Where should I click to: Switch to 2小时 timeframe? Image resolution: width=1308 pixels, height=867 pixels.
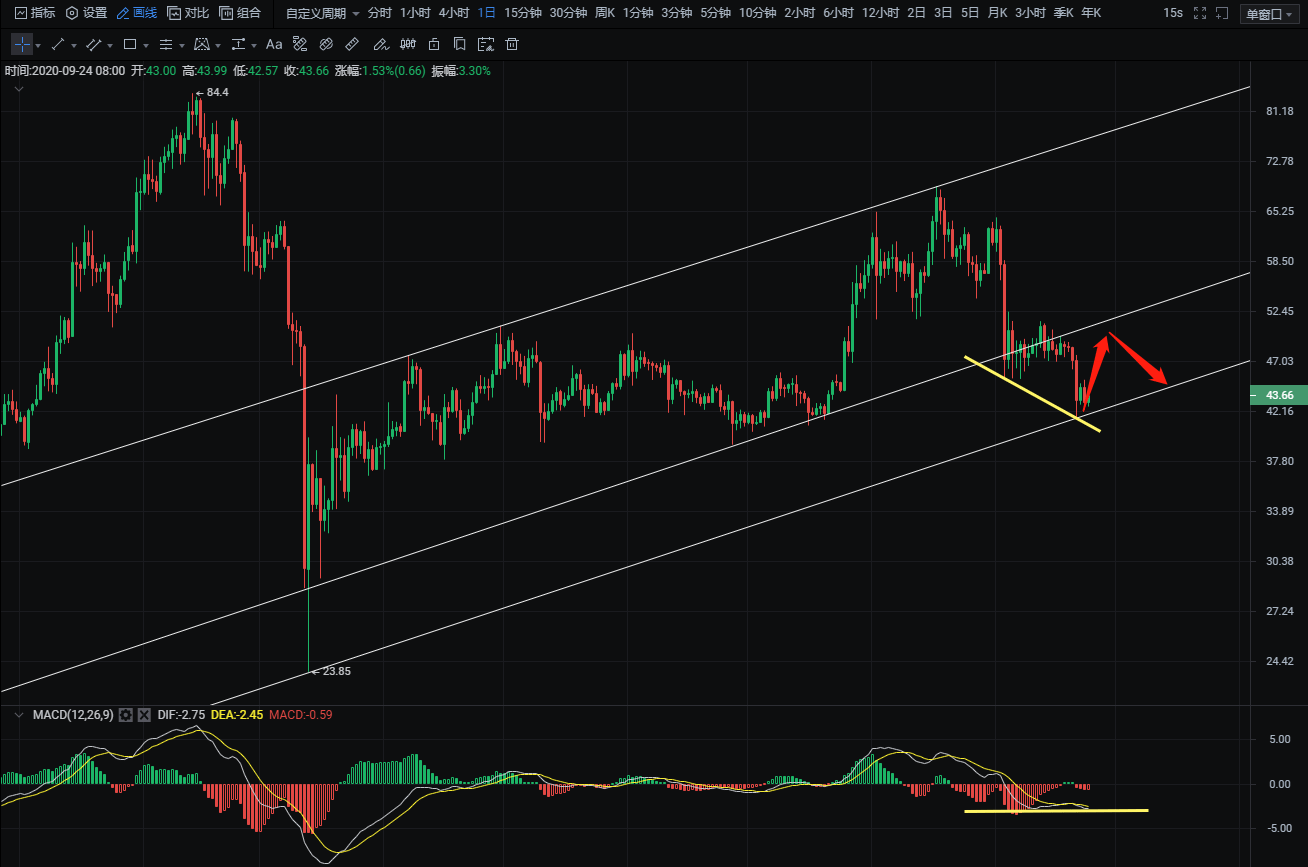800,13
